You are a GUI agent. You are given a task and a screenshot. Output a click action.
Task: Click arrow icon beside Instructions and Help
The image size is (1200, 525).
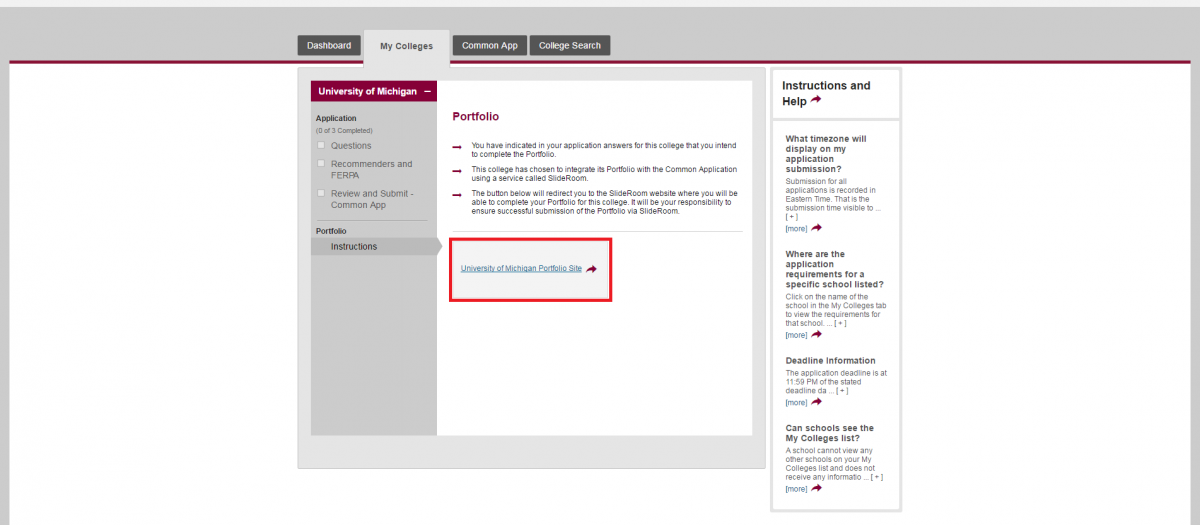tap(816, 101)
